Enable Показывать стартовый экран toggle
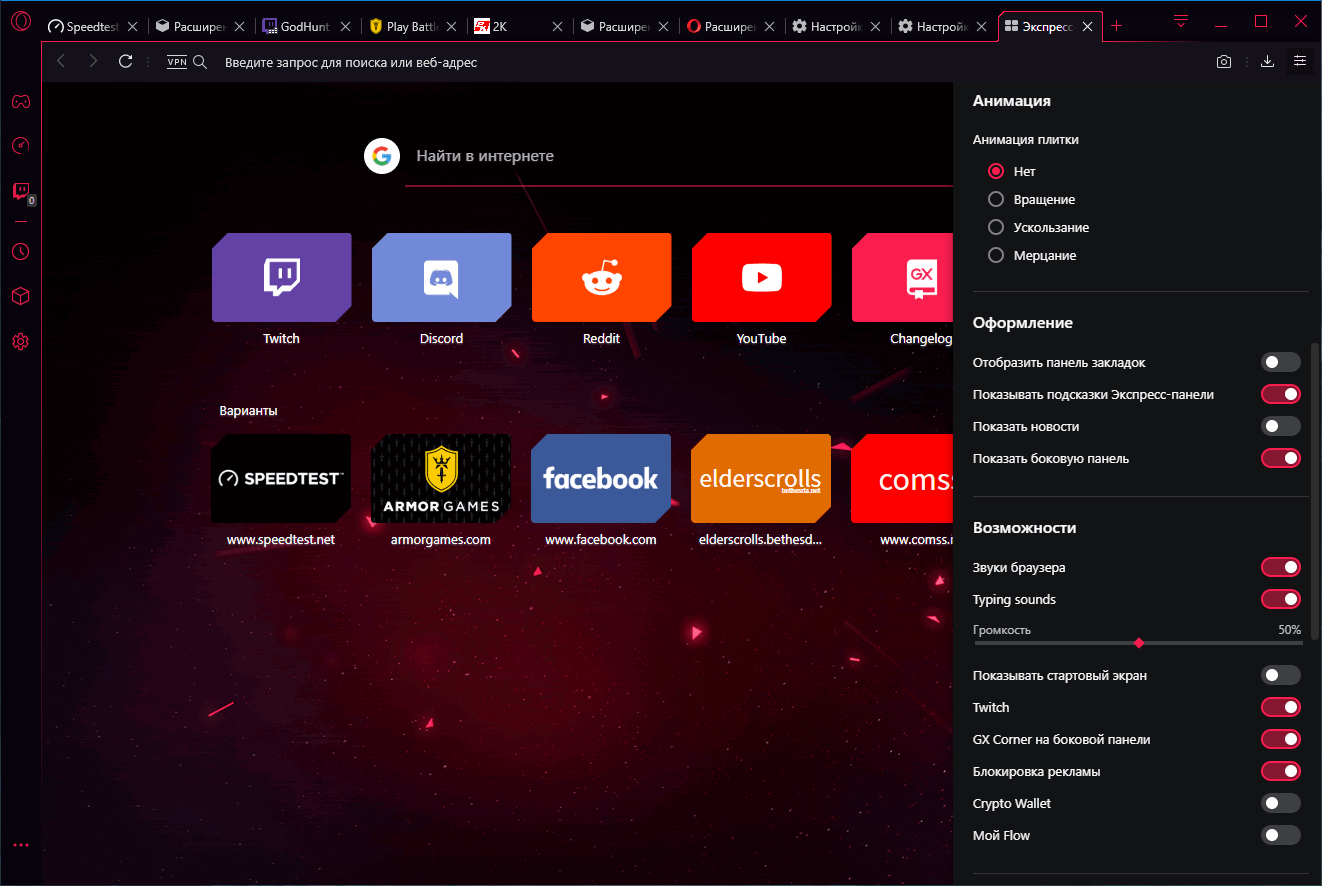This screenshot has width=1322, height=886. (x=1281, y=675)
